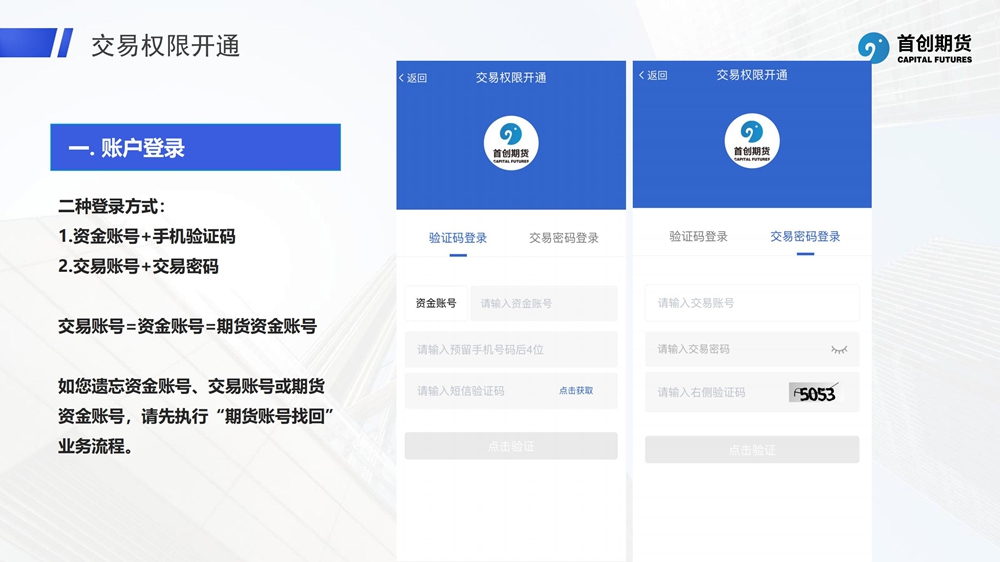The height and width of the screenshot is (562, 1000).
Task: Focus the 请输入资金账号 input field
Action: coord(543,303)
